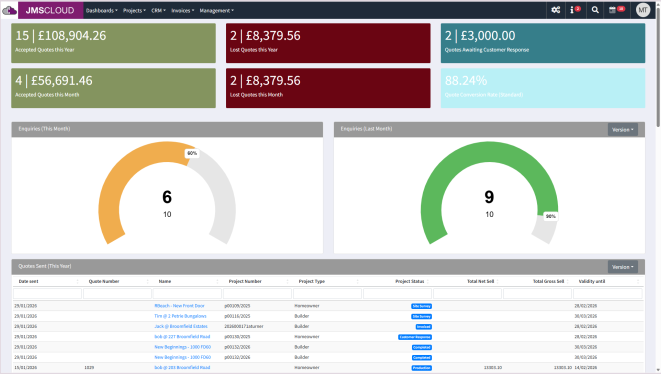Open the info notifications icon

coord(575,10)
